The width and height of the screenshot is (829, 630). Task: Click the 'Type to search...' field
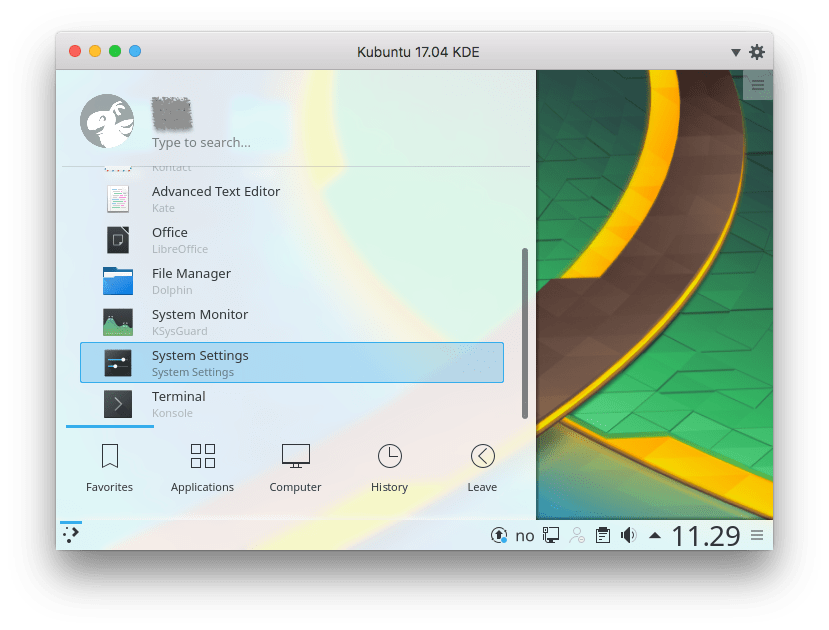point(201,143)
